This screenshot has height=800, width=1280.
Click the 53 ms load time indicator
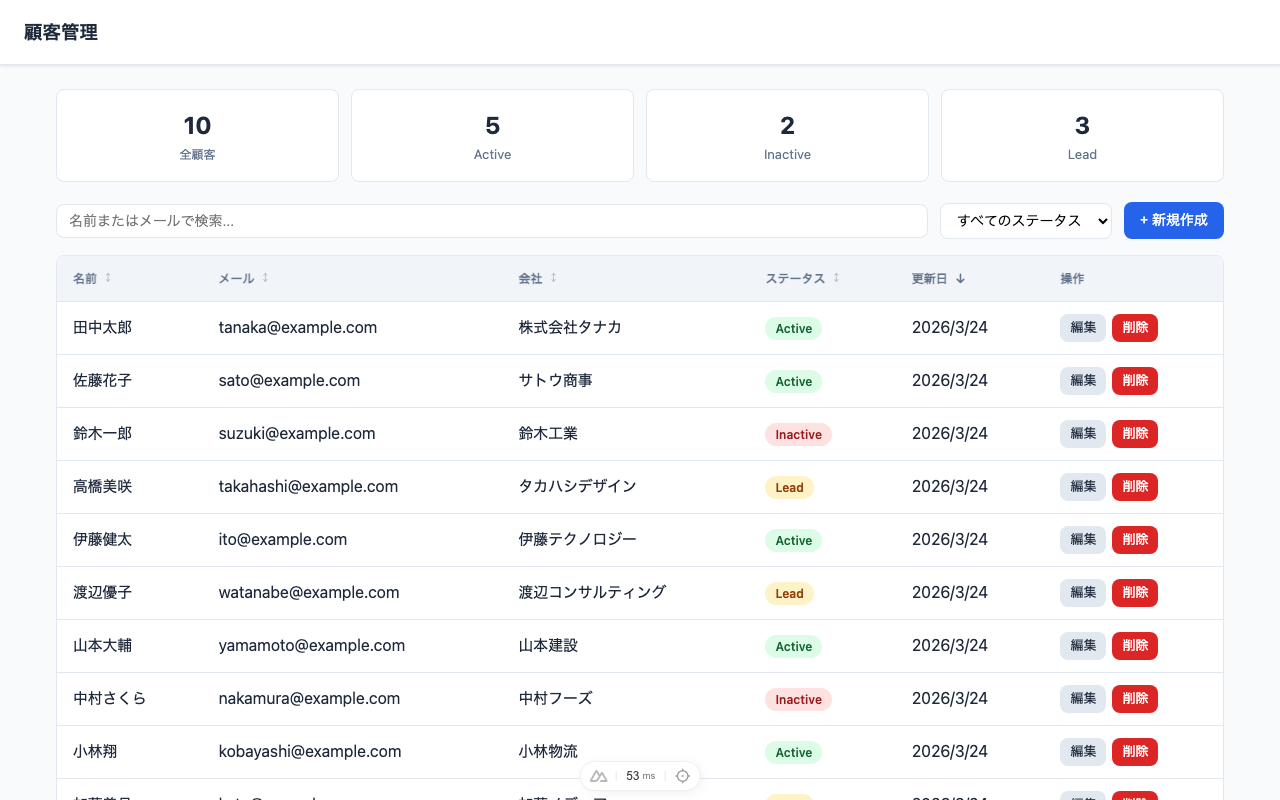point(640,776)
